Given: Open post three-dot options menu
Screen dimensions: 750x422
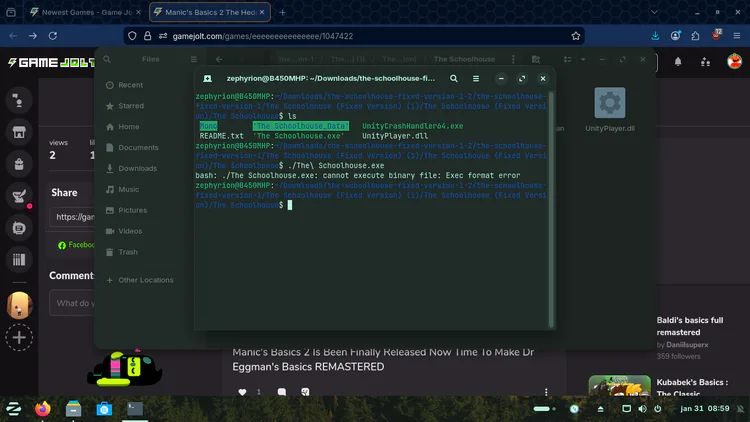Looking at the screenshot, I should 546,392.
